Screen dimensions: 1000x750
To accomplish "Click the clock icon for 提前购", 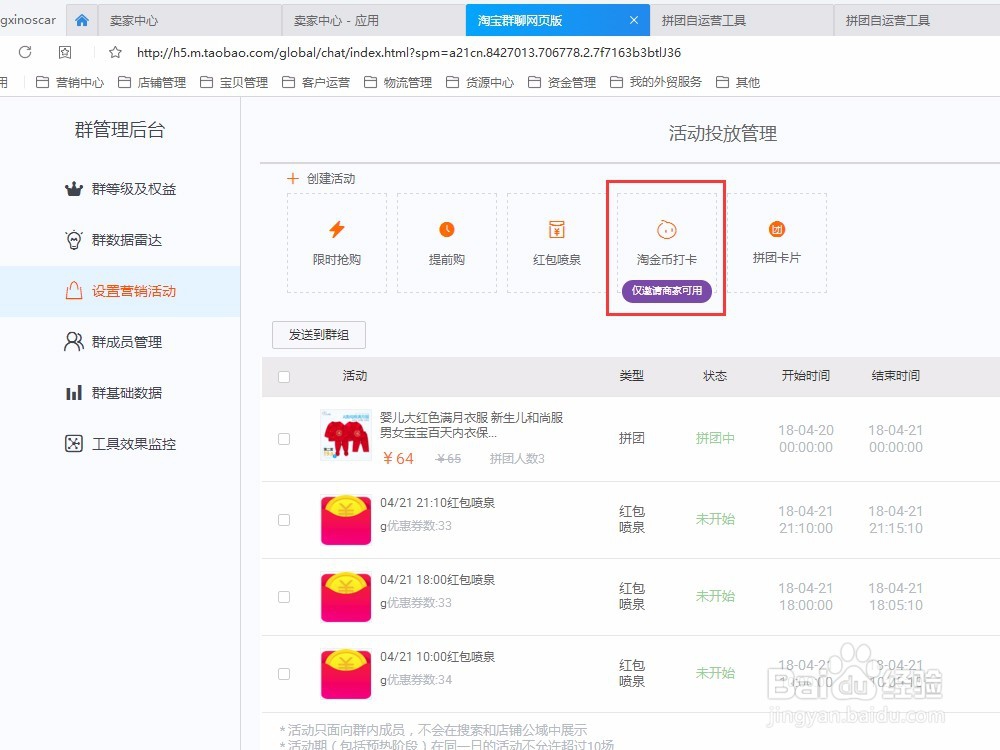I will (x=446, y=229).
